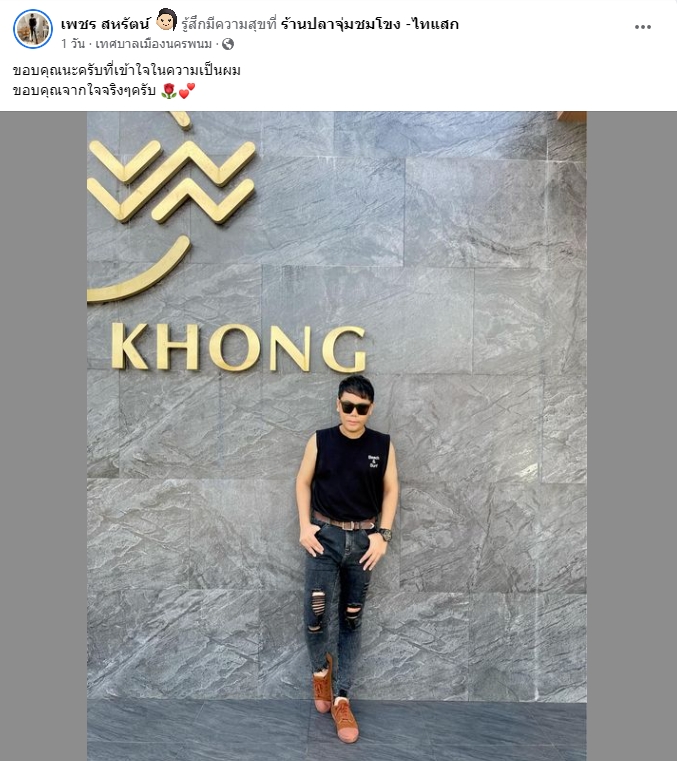Open the เทศบาลเมืองนครพนม place link
The height and width of the screenshot is (761, 677).
pos(153,44)
